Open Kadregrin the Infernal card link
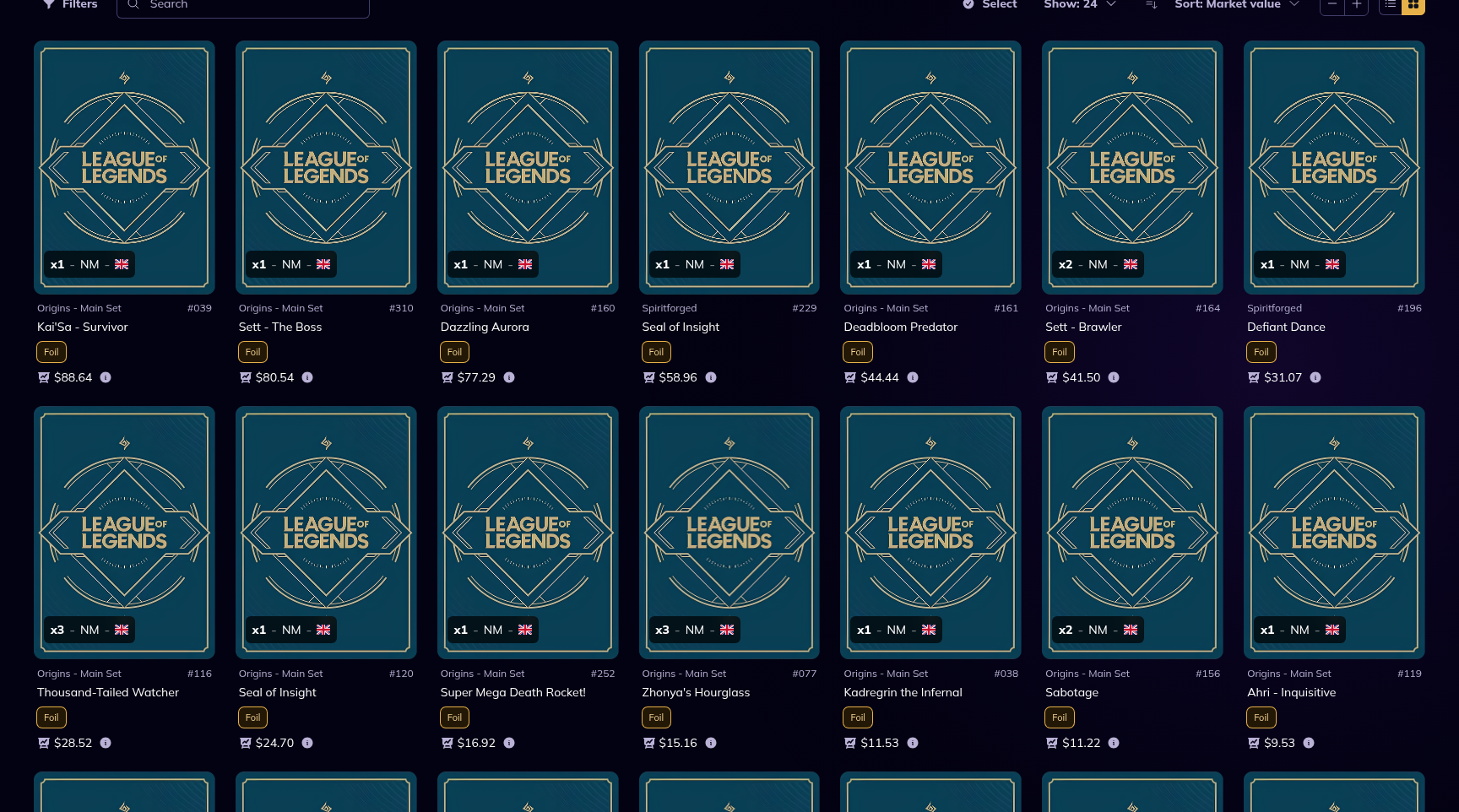Viewport: 1459px width, 812px height. coord(903,692)
